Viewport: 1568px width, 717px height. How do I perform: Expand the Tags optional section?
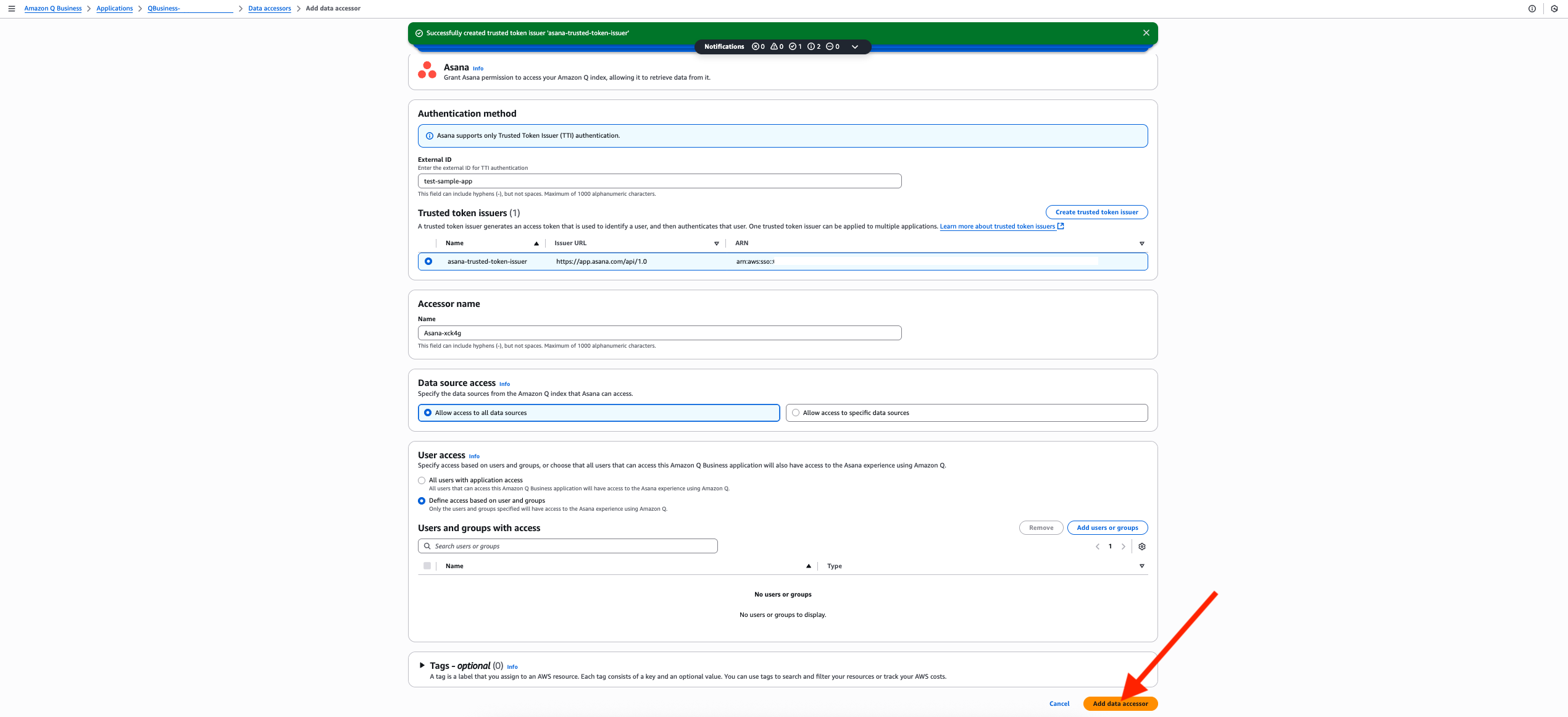pos(422,665)
